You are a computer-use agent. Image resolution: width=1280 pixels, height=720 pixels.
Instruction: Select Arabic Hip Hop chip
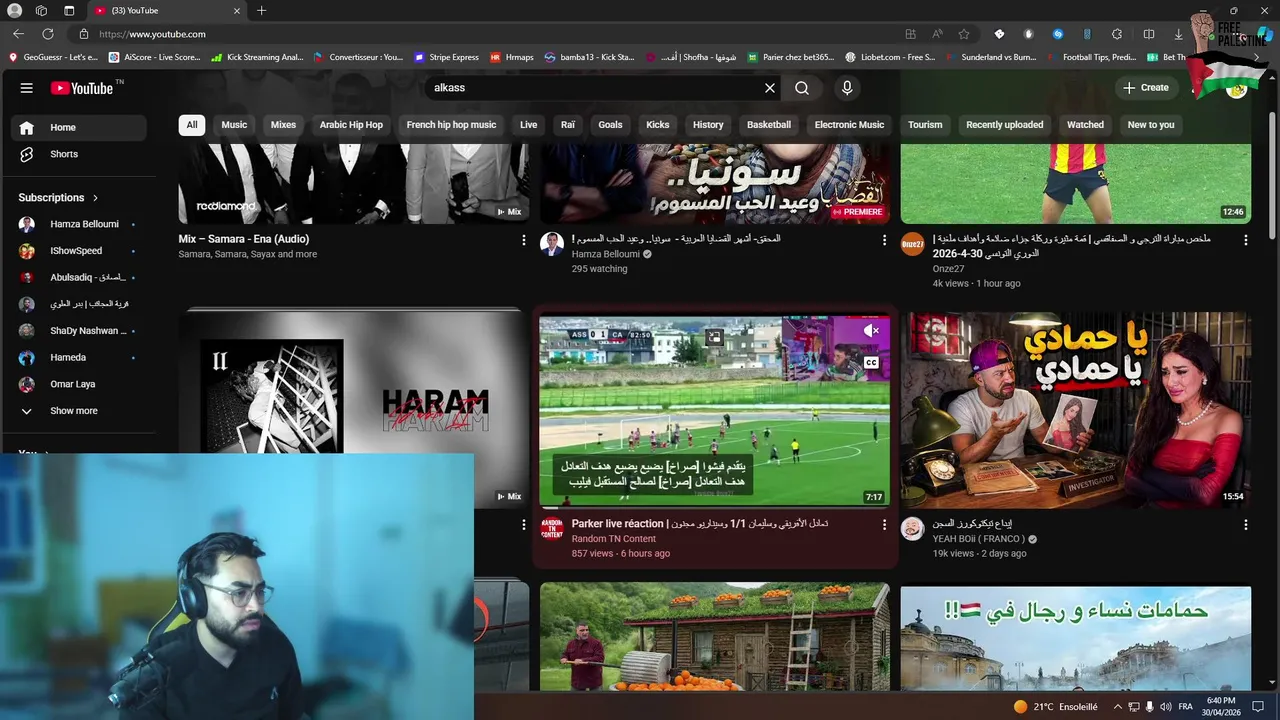[x=351, y=125]
